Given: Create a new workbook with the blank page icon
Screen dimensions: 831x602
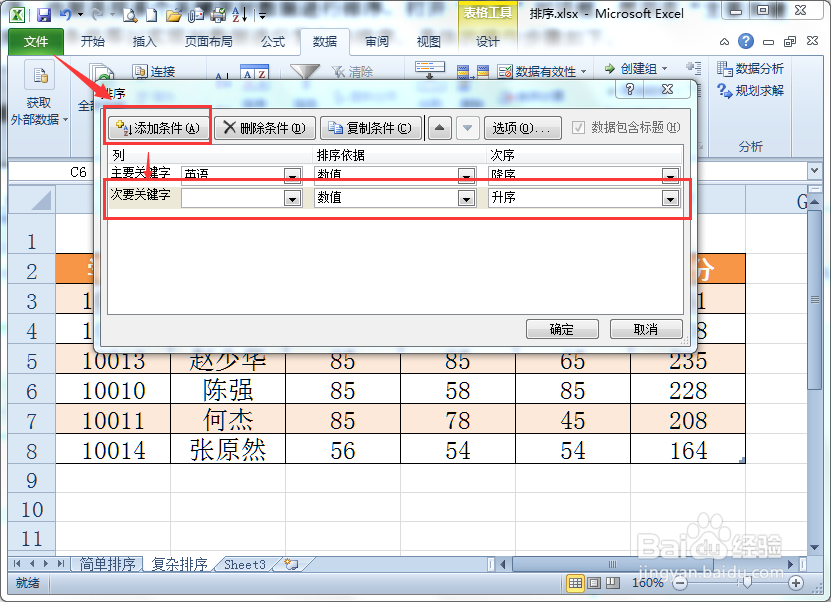Looking at the screenshot, I should tap(152, 14).
